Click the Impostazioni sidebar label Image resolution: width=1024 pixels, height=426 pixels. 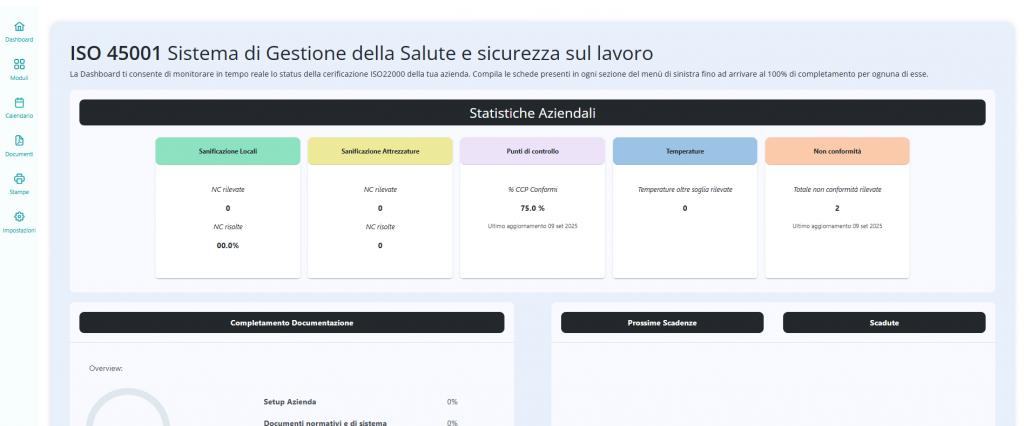pos(19,231)
